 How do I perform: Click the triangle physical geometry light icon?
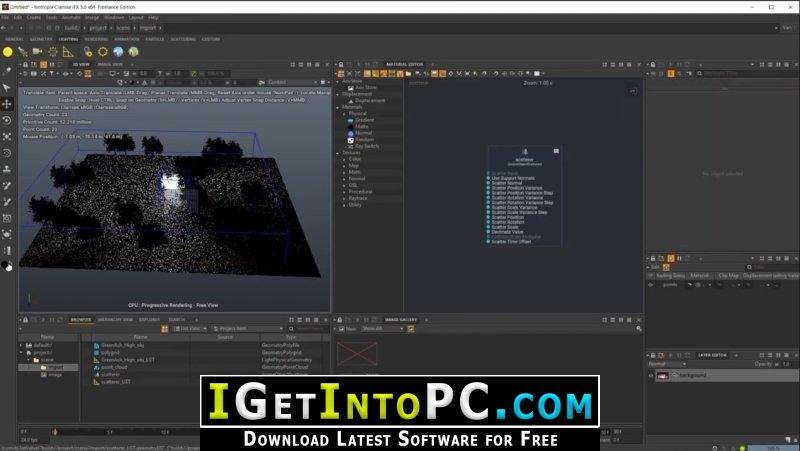68,52
